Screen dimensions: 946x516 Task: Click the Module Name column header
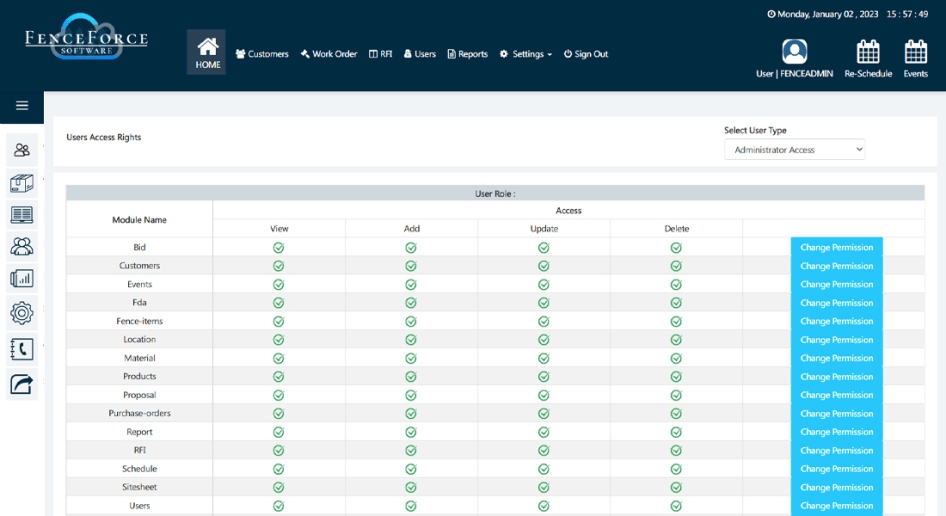coord(139,220)
